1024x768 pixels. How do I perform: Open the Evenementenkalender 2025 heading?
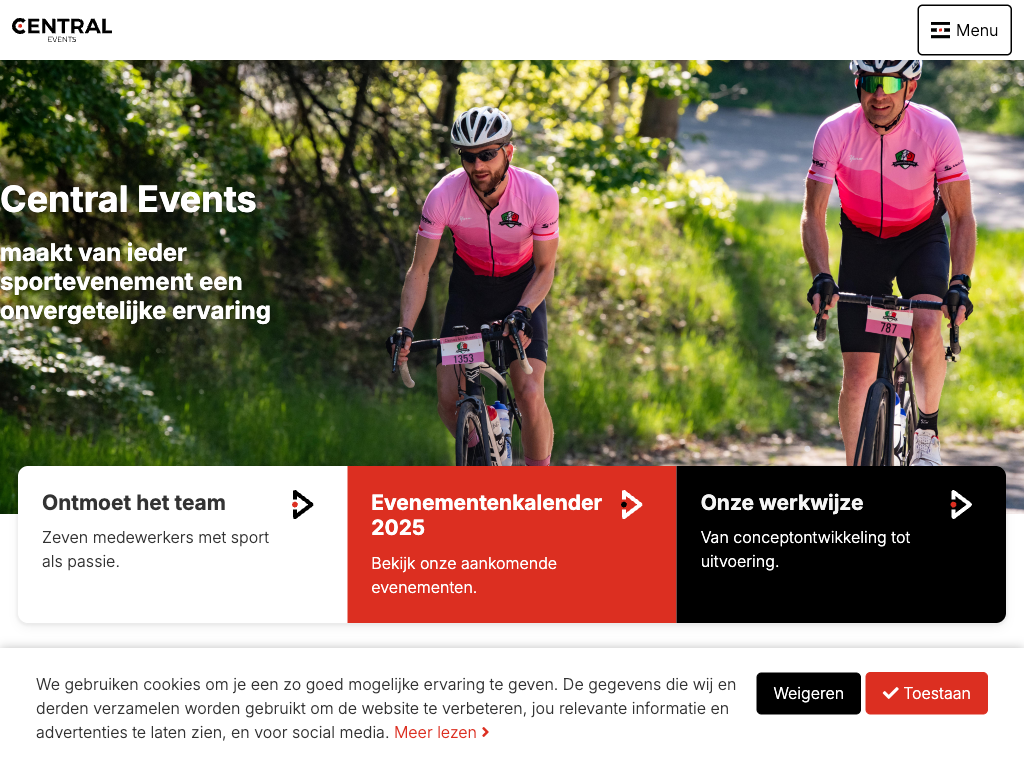click(487, 515)
